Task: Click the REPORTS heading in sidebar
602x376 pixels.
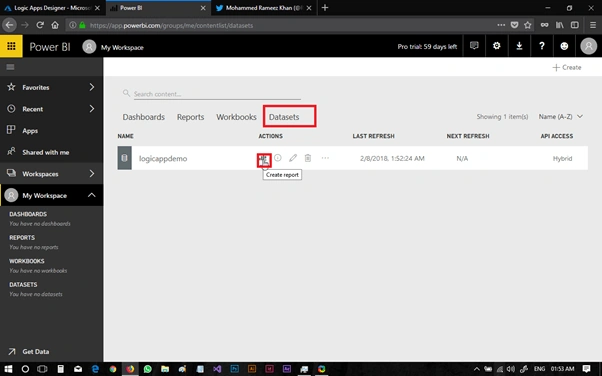Action: coord(22,237)
